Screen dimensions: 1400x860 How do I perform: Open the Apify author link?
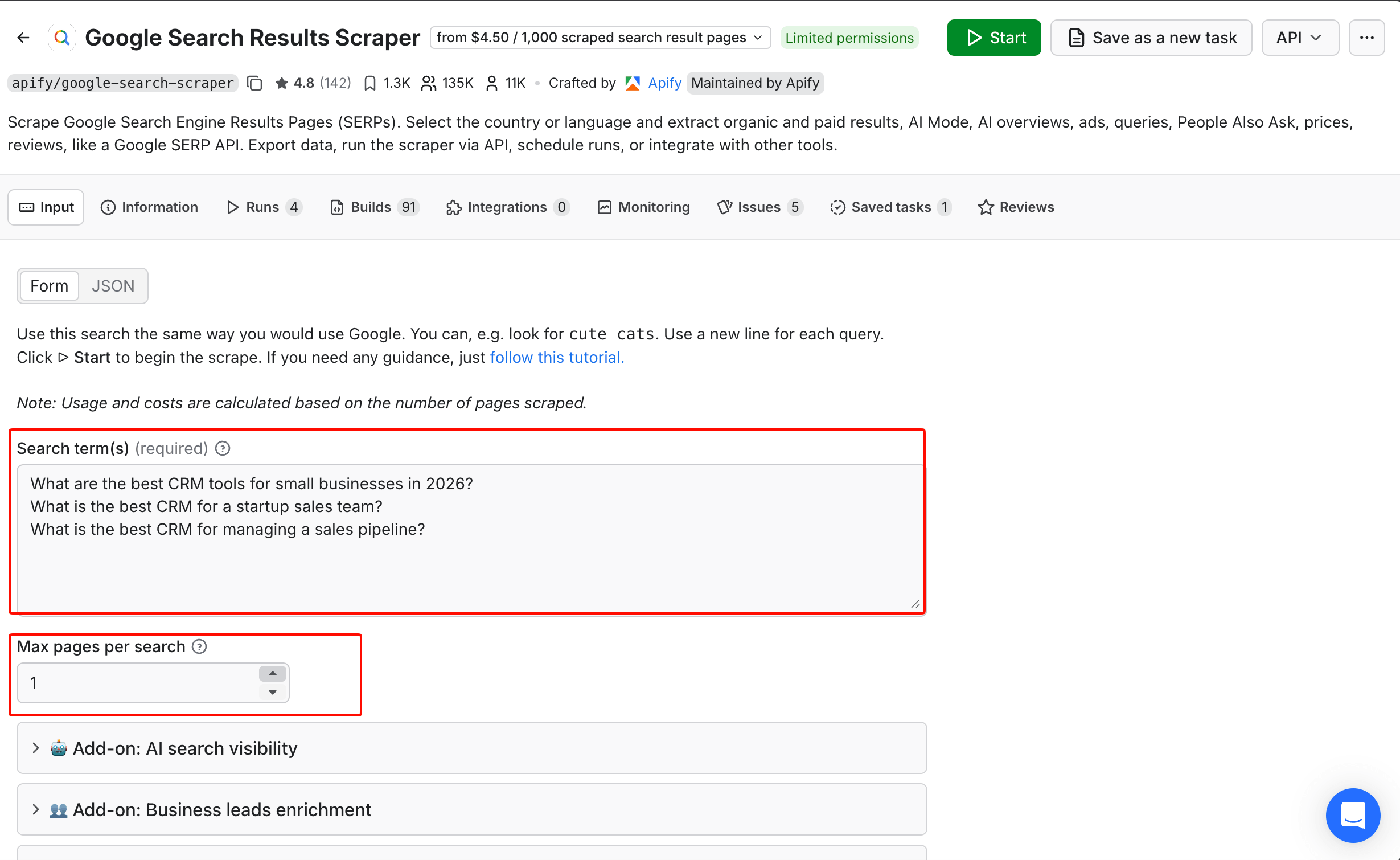coord(664,83)
